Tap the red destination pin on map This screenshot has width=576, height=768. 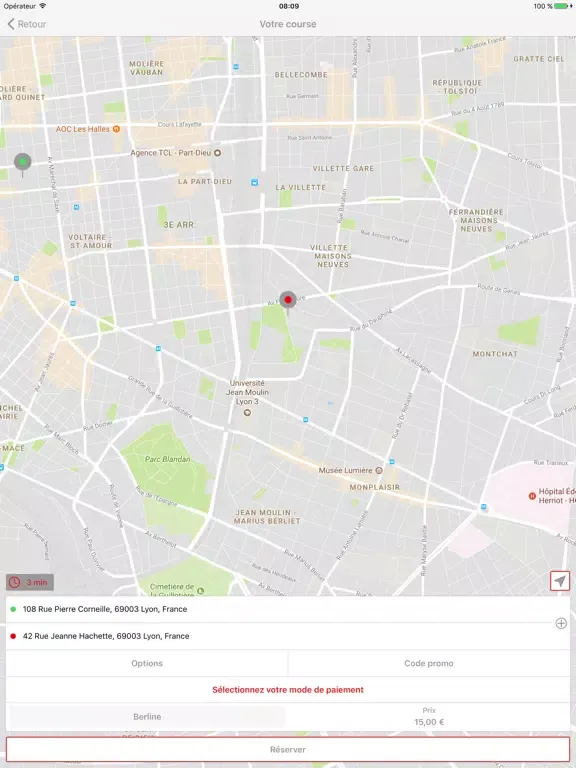(x=288, y=302)
